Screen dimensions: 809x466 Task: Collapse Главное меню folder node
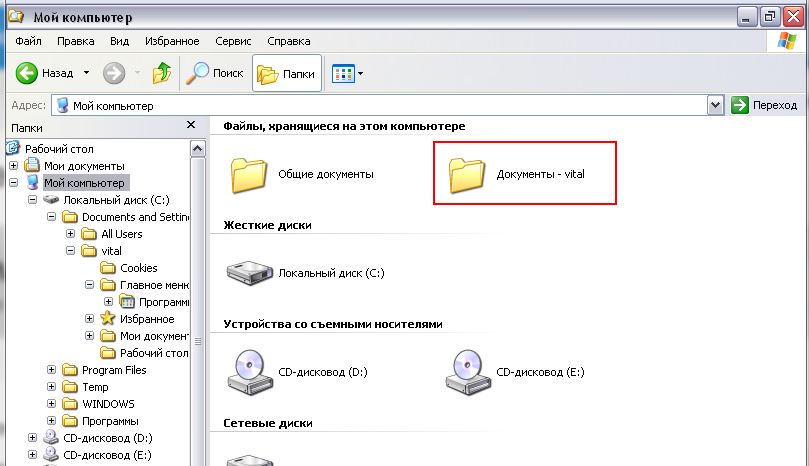[90, 285]
